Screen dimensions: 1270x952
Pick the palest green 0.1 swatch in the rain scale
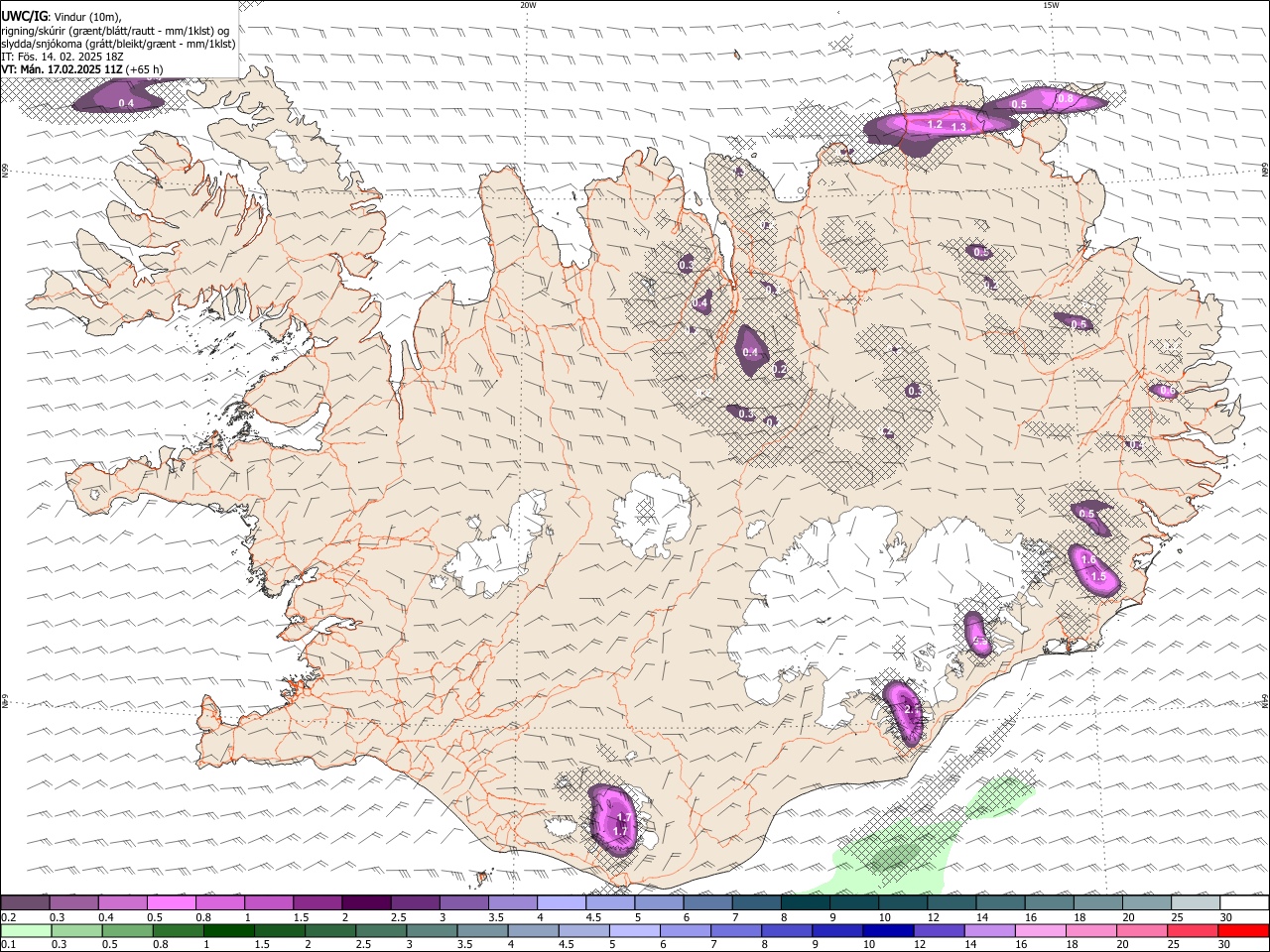tap(27, 930)
